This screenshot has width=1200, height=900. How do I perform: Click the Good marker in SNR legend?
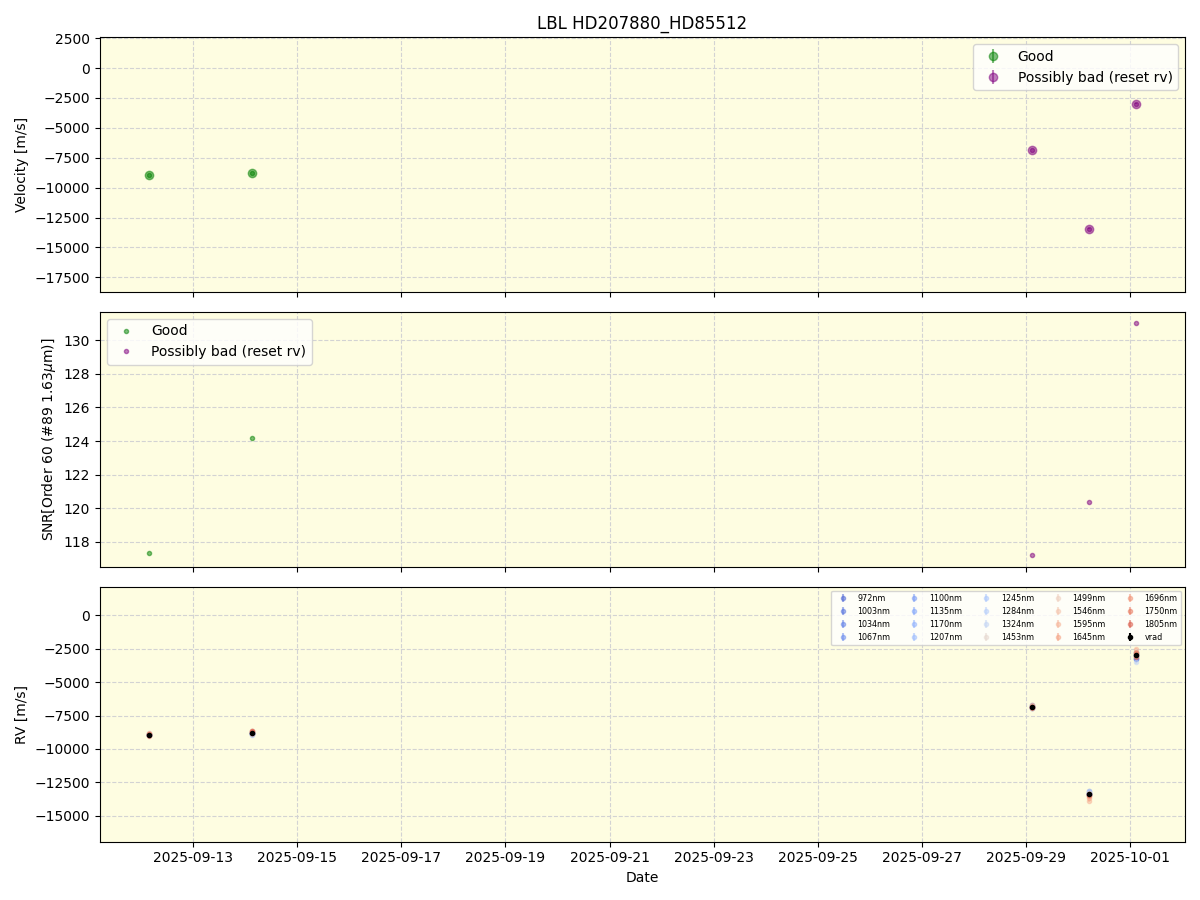(126, 331)
